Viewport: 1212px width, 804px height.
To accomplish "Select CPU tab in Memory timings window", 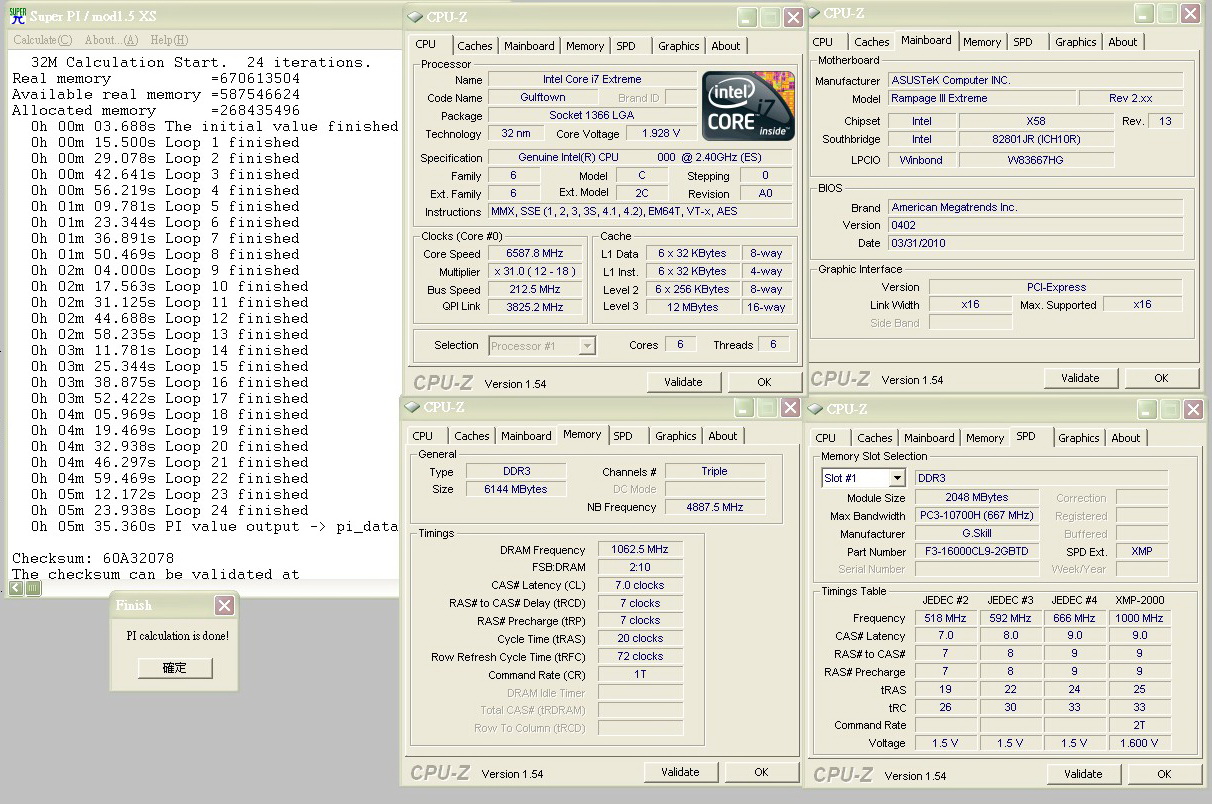I will coord(423,436).
